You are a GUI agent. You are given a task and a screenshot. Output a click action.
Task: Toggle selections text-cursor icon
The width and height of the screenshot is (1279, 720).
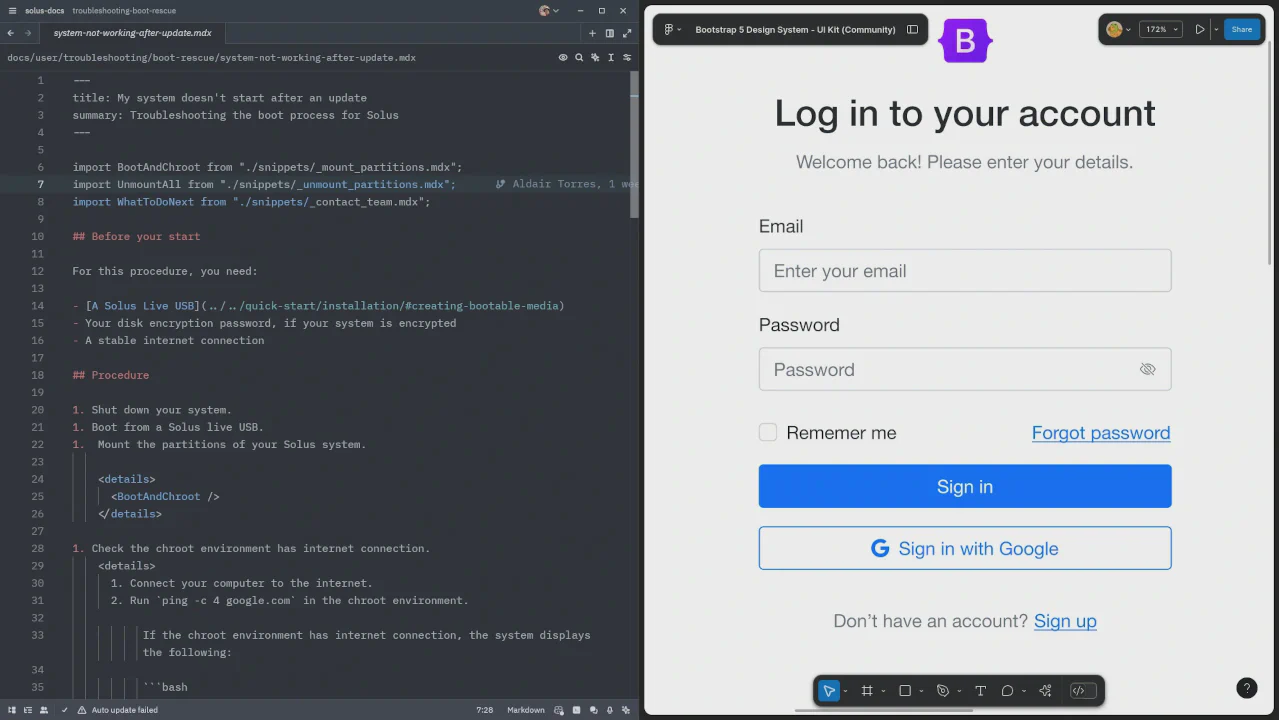[x=611, y=58]
